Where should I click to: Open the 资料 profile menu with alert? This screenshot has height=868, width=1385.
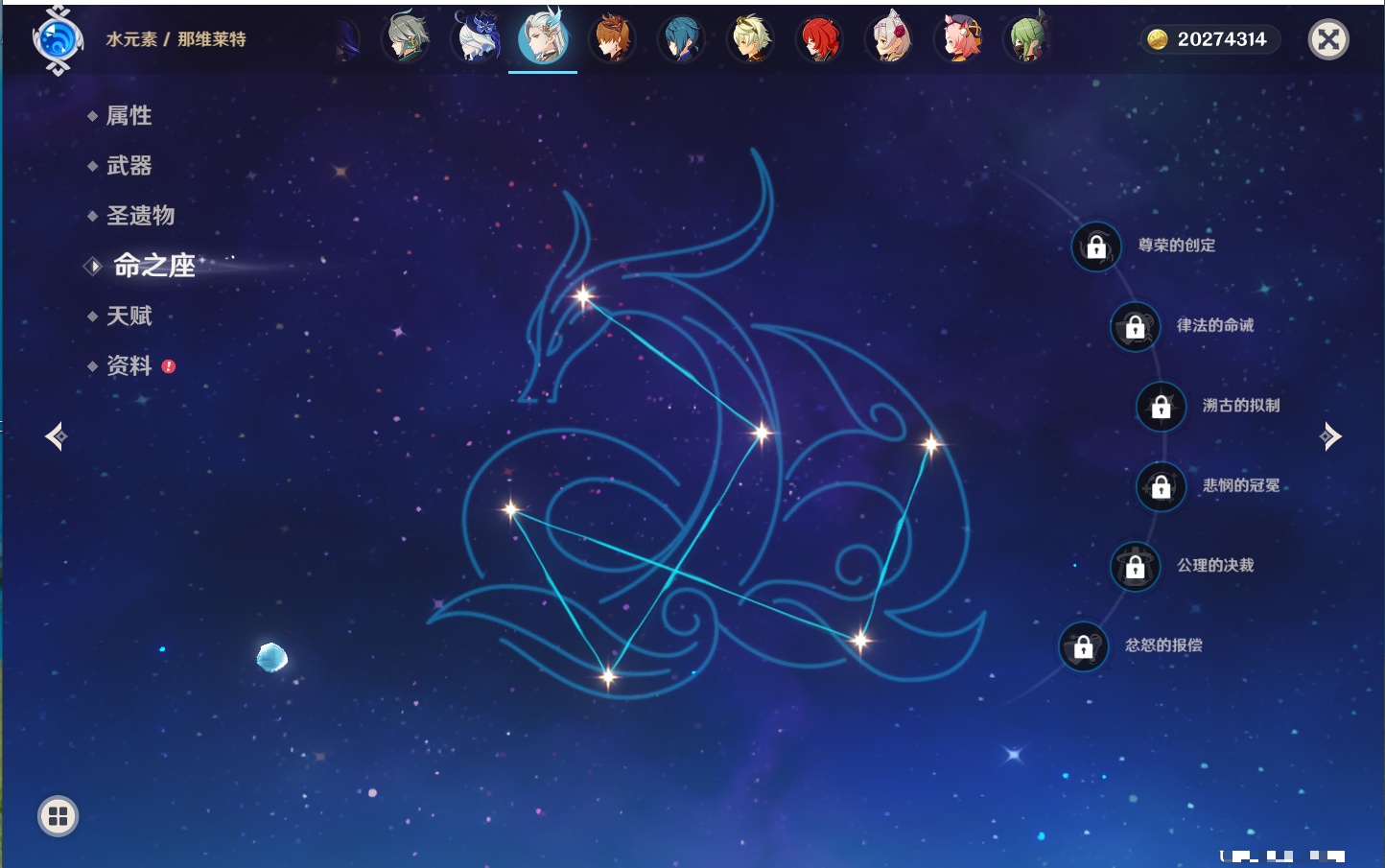129,365
